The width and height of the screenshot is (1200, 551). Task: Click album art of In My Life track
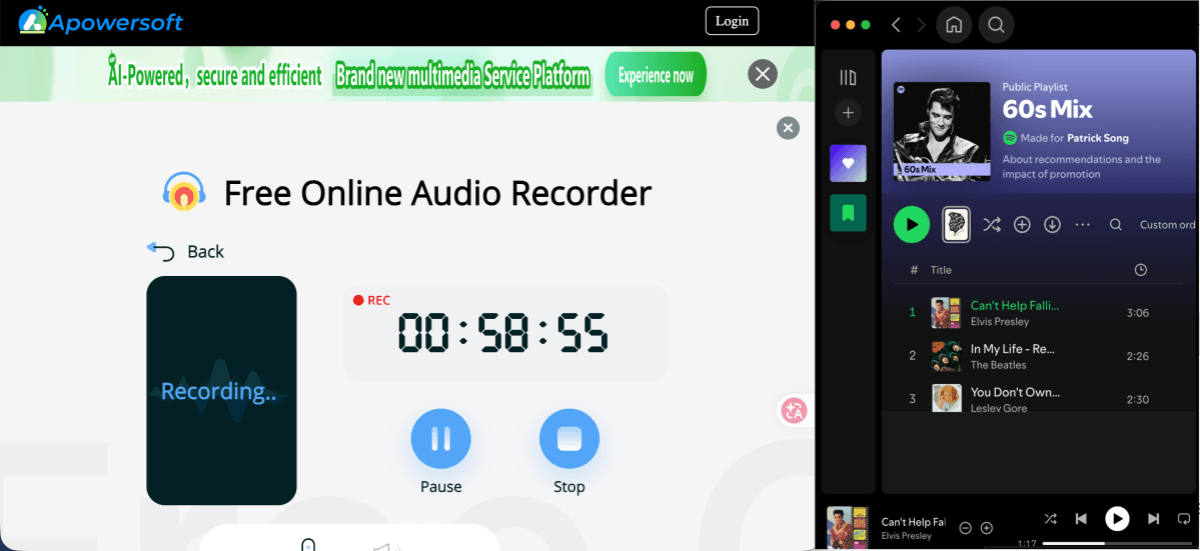(x=946, y=356)
